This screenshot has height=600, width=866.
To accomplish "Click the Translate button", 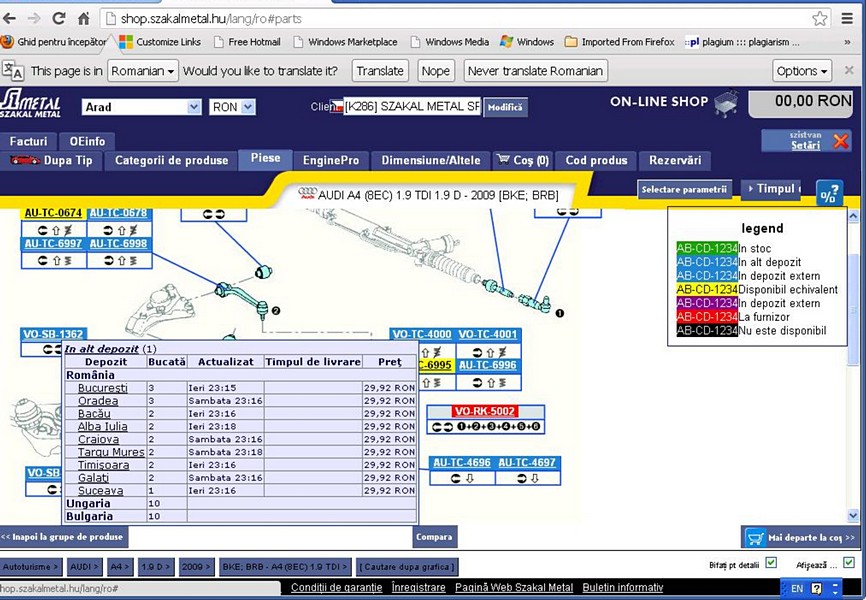I will [x=380, y=71].
